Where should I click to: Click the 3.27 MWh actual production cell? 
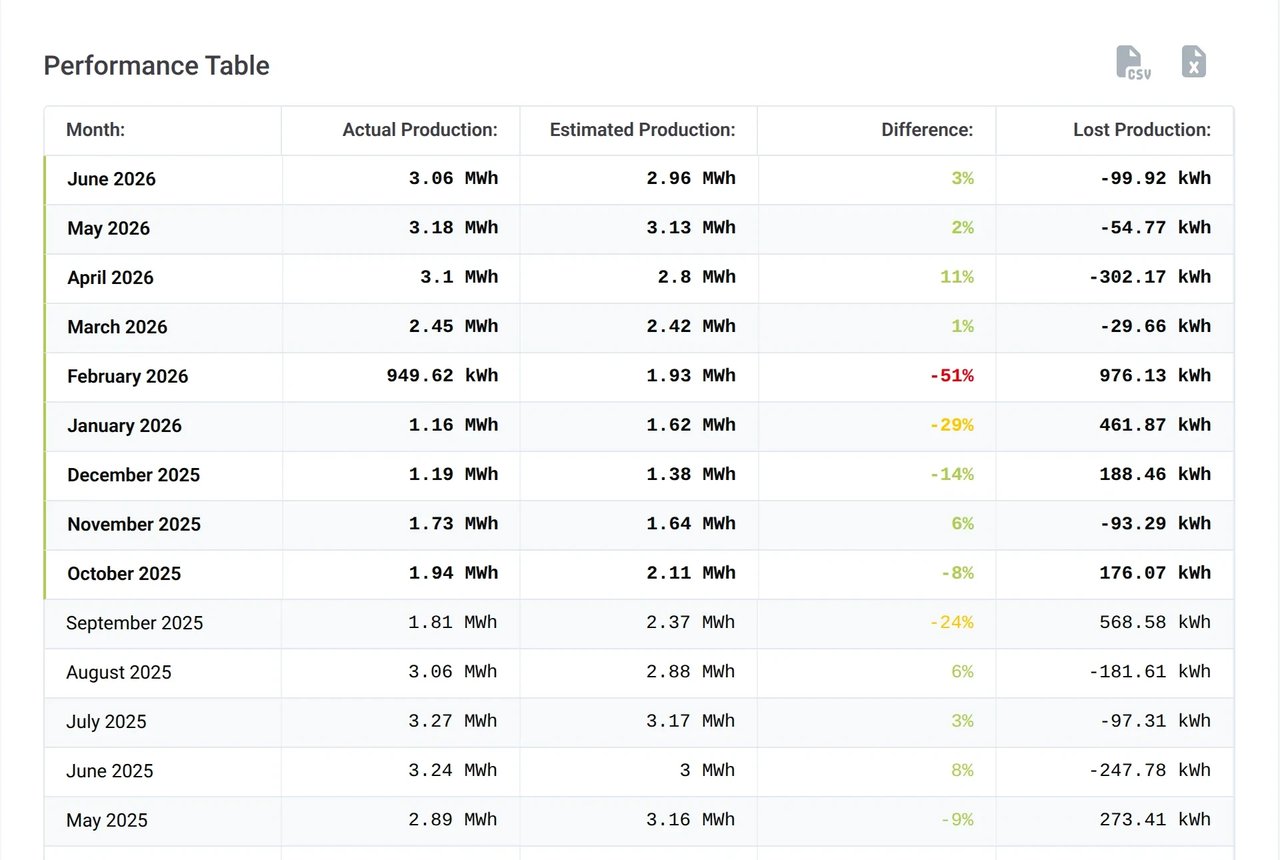[453, 721]
